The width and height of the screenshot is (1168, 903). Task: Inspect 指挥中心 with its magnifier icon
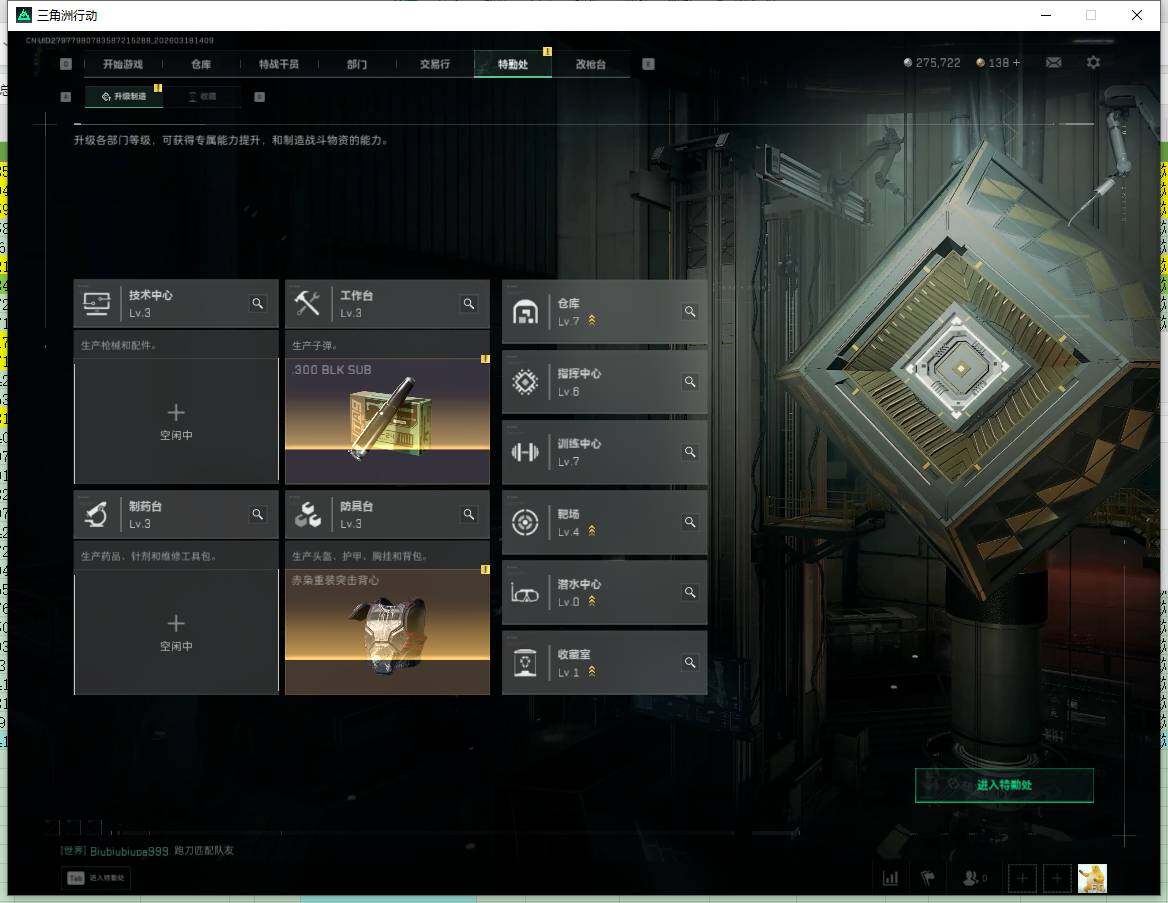(x=690, y=381)
